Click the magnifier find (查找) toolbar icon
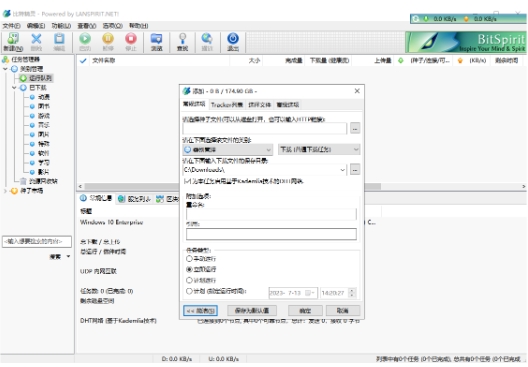Image resolution: width=528 pixels, height=367 pixels. pos(182,39)
